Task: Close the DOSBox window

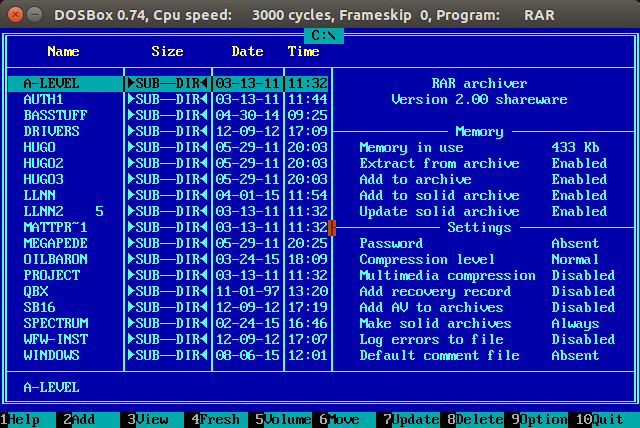Action: pyautogui.click(x=16, y=15)
